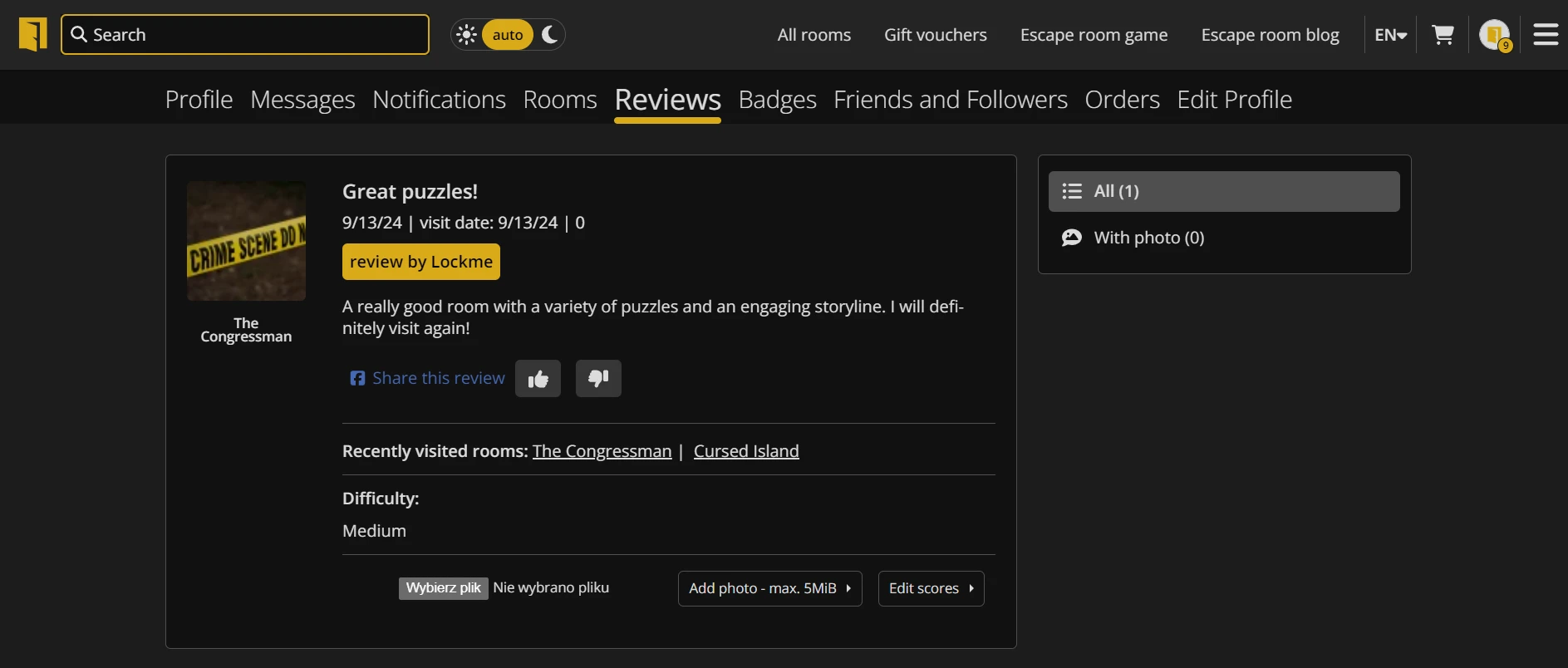Click the Lockme door logo icon
Viewport: 1568px width, 668px height.
[x=32, y=35]
